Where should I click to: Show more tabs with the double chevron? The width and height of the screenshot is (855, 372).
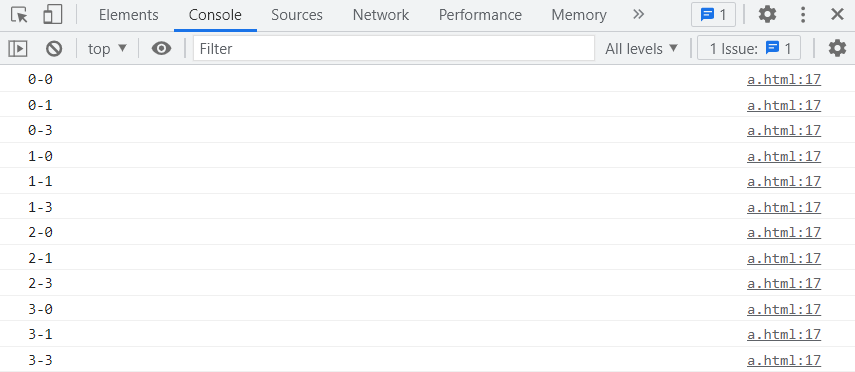(x=639, y=15)
